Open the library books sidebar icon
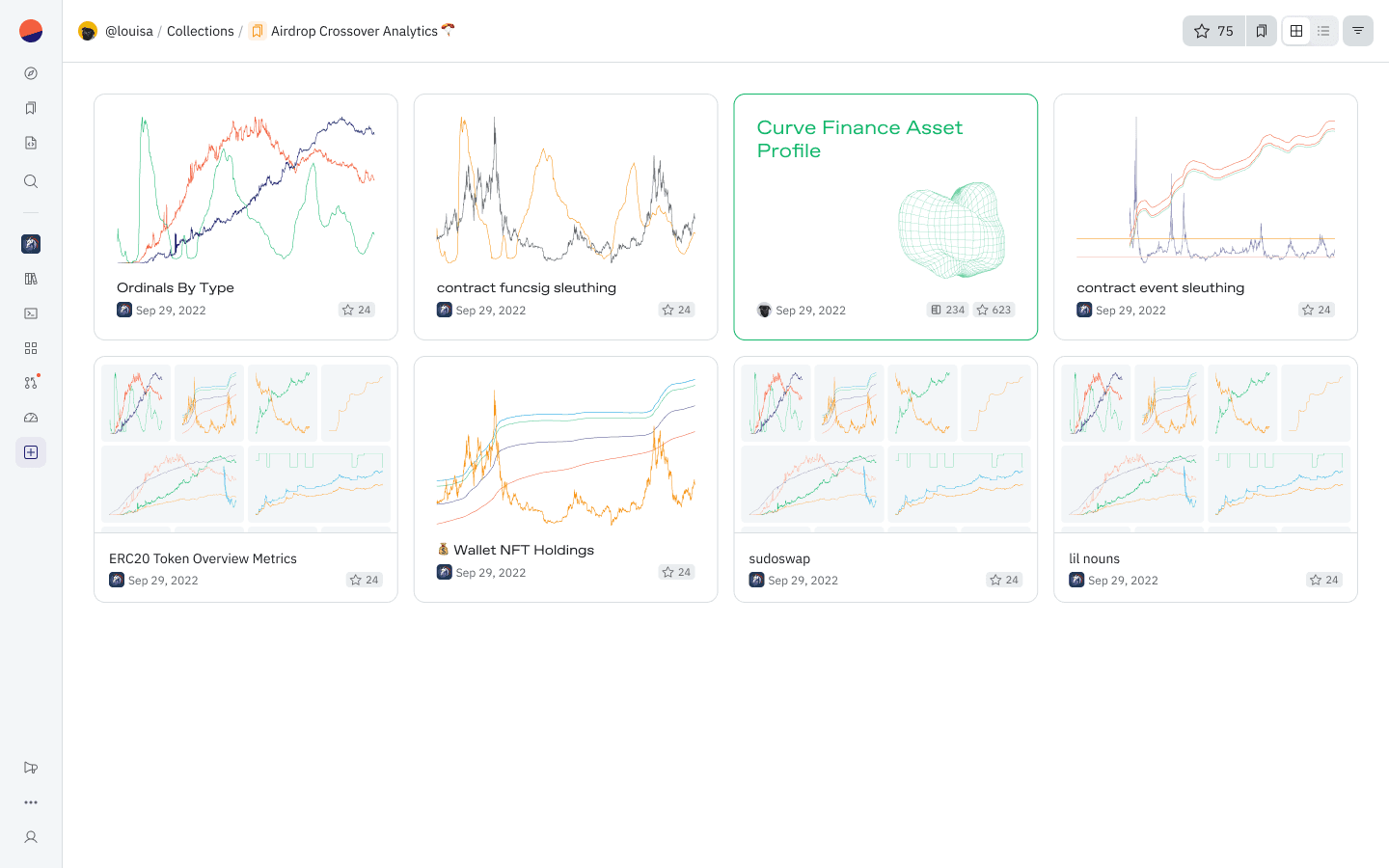Viewport: 1389px width, 868px height. (31, 279)
